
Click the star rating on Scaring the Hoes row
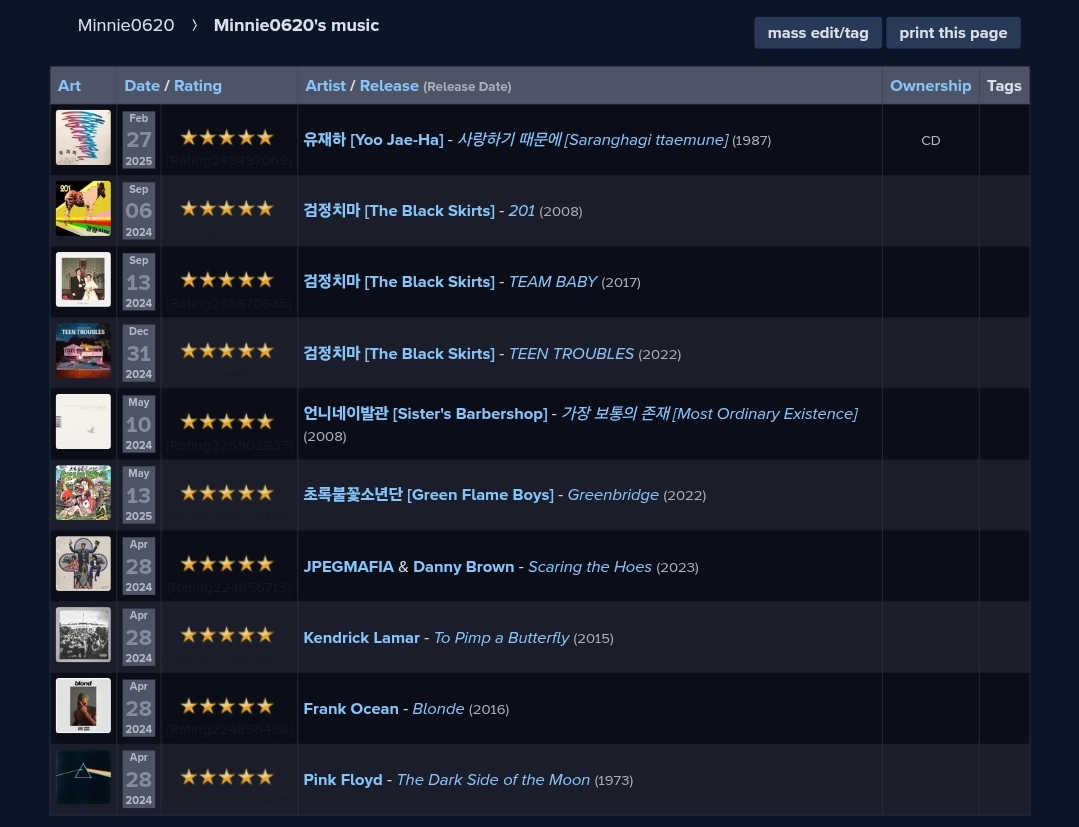click(x=227, y=564)
